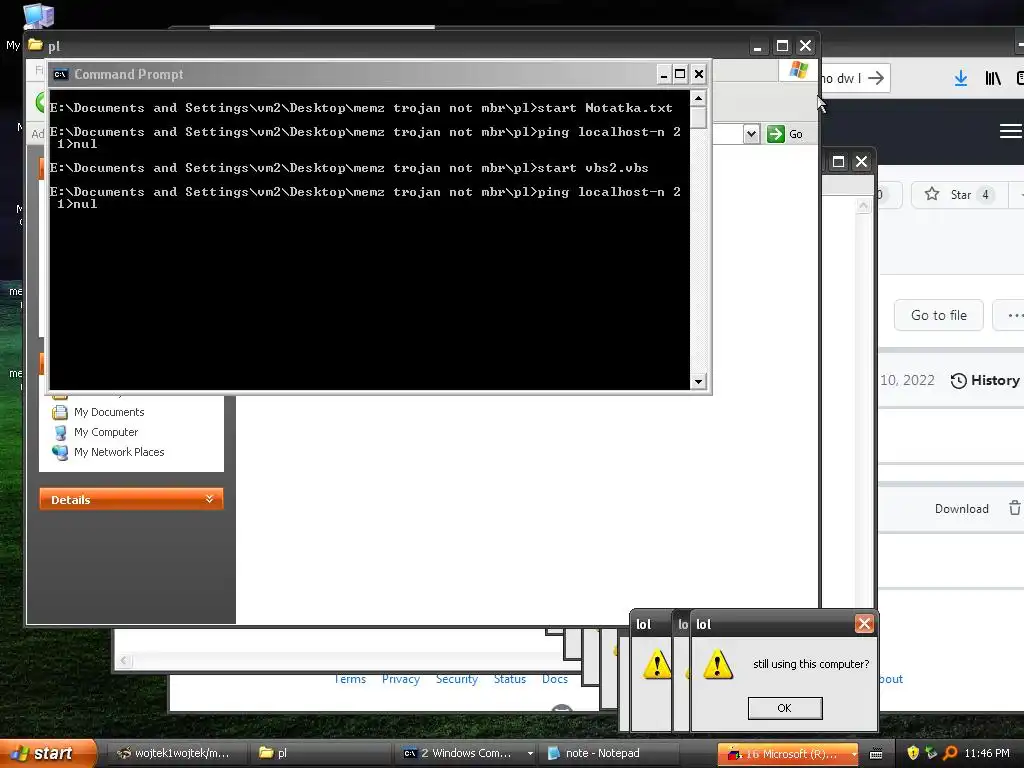Viewport: 1024px width, 768px height.
Task: Click the star icon beside Star
Action: click(932, 194)
